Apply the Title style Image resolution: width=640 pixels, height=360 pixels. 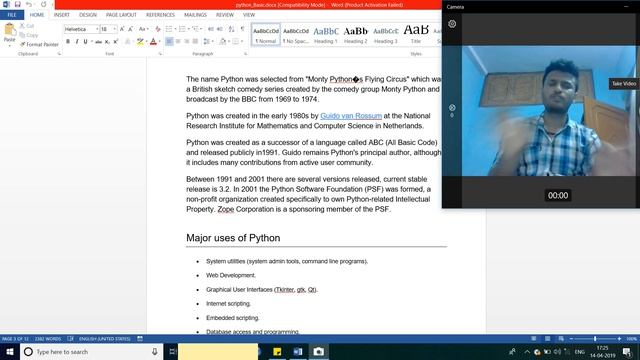tap(416, 35)
